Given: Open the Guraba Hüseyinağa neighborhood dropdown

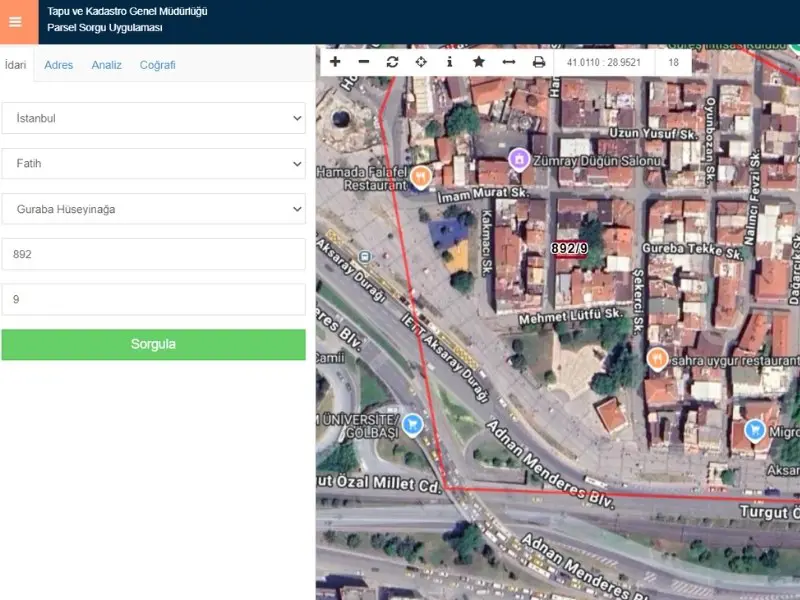Looking at the screenshot, I should pyautogui.click(x=154, y=209).
